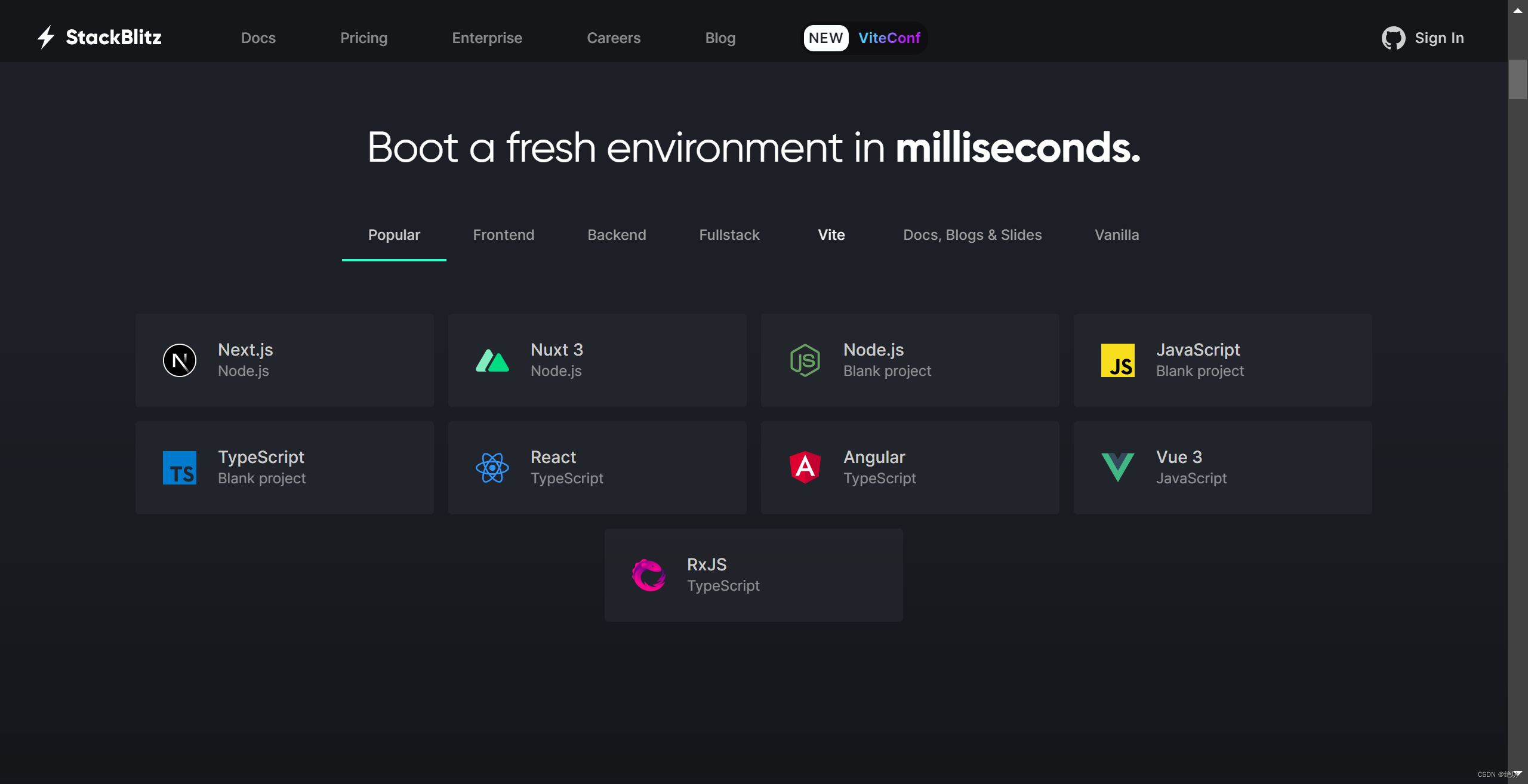This screenshot has width=1528, height=784.
Task: Switch to the Backend tab
Action: point(617,234)
